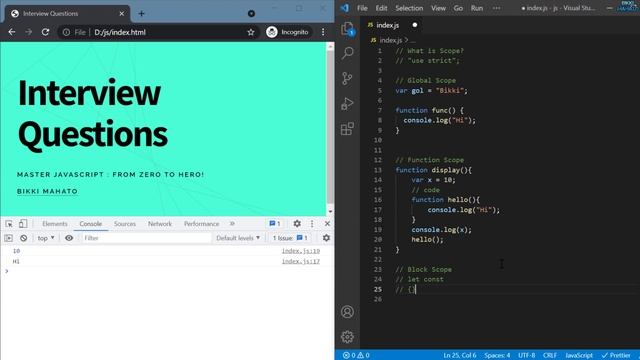Change encoding via UTF-8 status item
This screenshot has height=360, width=640.
(527, 355)
